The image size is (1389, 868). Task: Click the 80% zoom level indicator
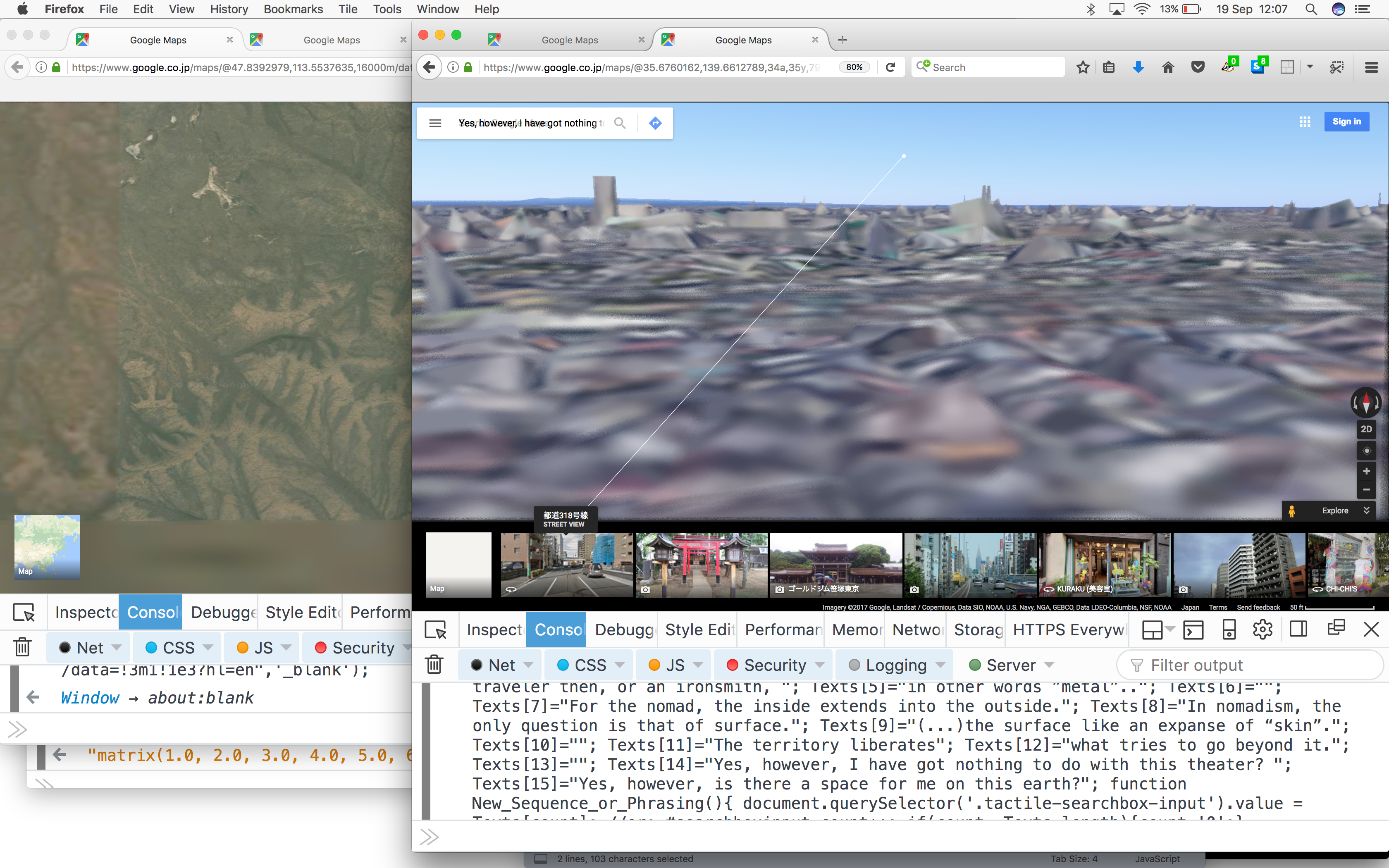click(854, 67)
